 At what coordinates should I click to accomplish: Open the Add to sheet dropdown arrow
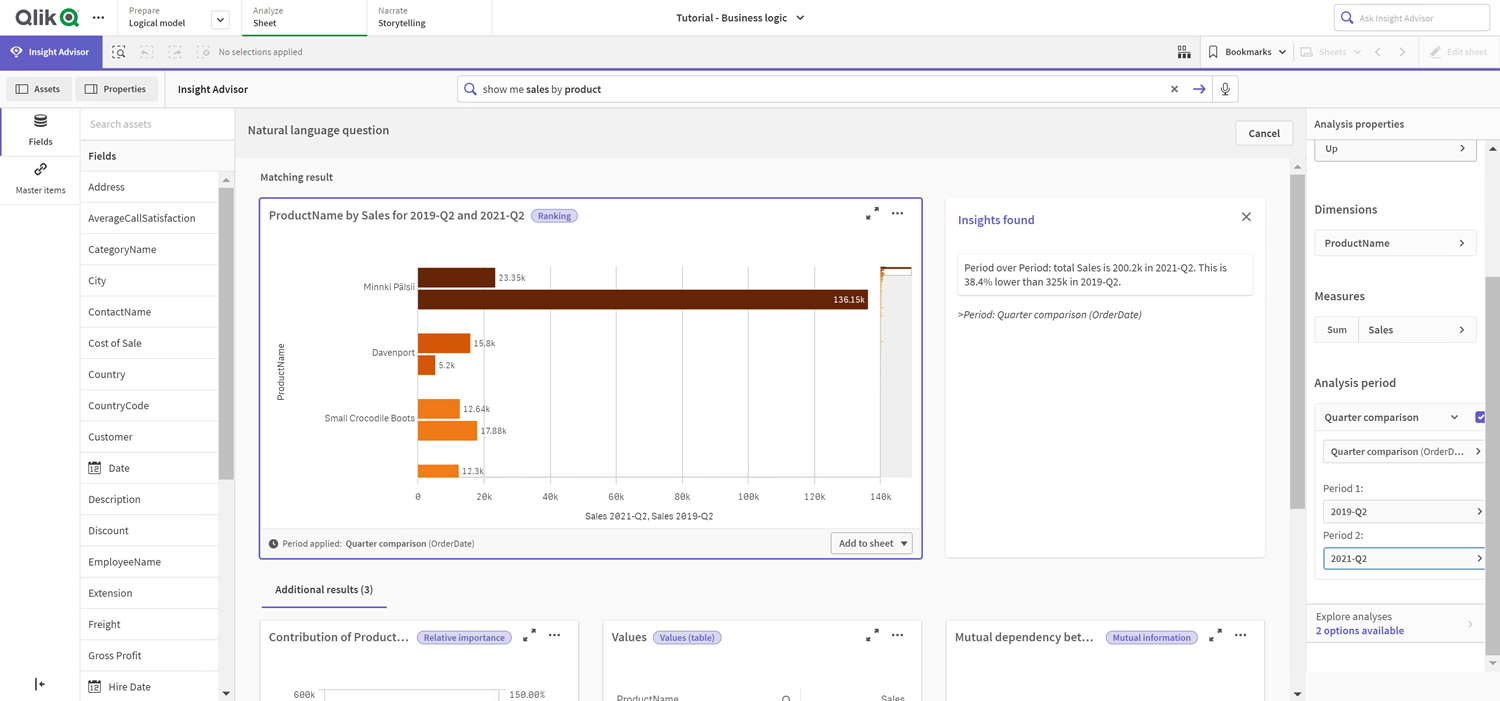[903, 542]
